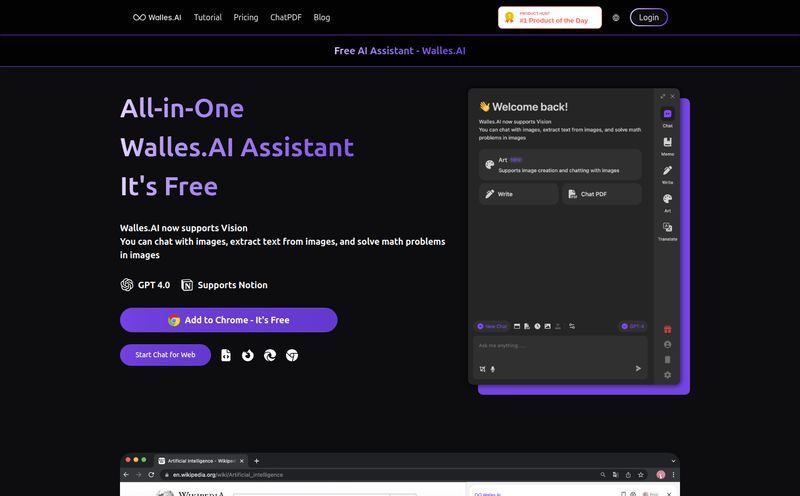Image resolution: width=800 pixels, height=496 pixels.
Task: Click the back arrow in demo browser
Action: point(126,475)
